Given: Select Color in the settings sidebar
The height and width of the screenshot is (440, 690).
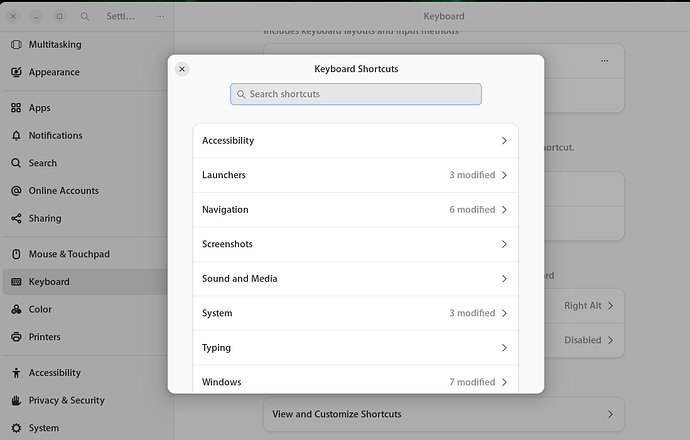Looking at the screenshot, I should (40, 310).
